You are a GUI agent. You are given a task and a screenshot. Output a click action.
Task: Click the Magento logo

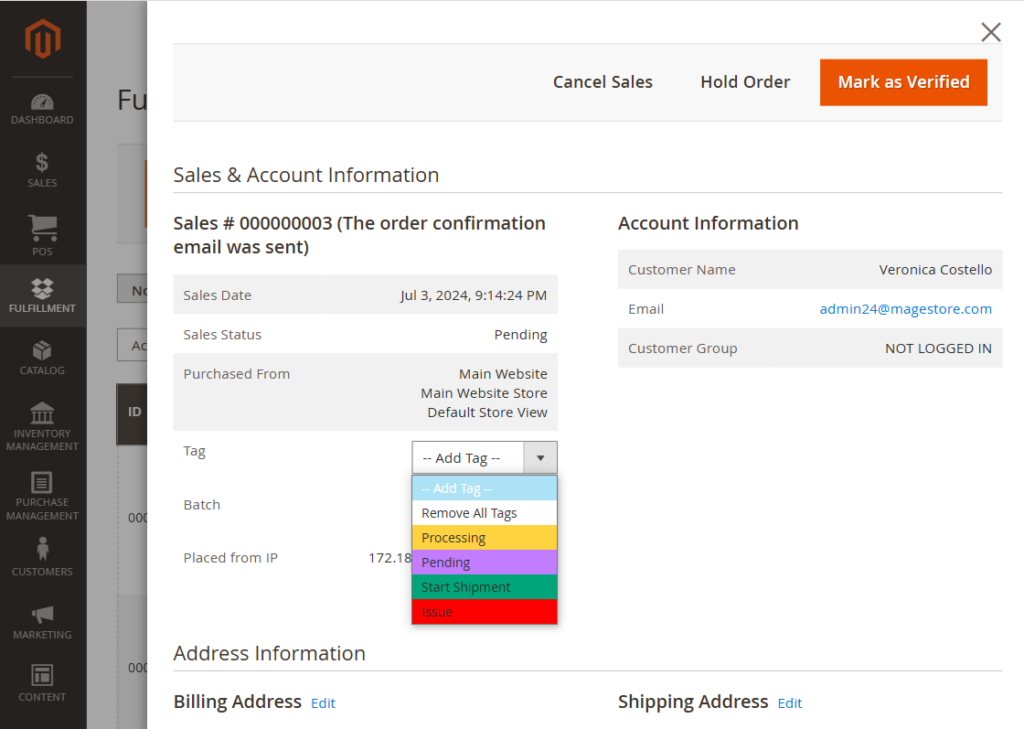tap(42, 38)
